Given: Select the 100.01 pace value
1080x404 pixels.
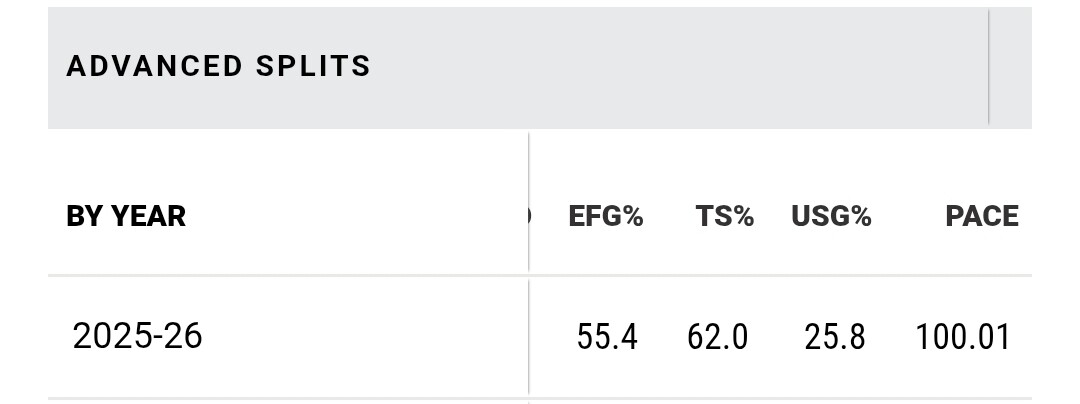Looking at the screenshot, I should (x=962, y=337).
